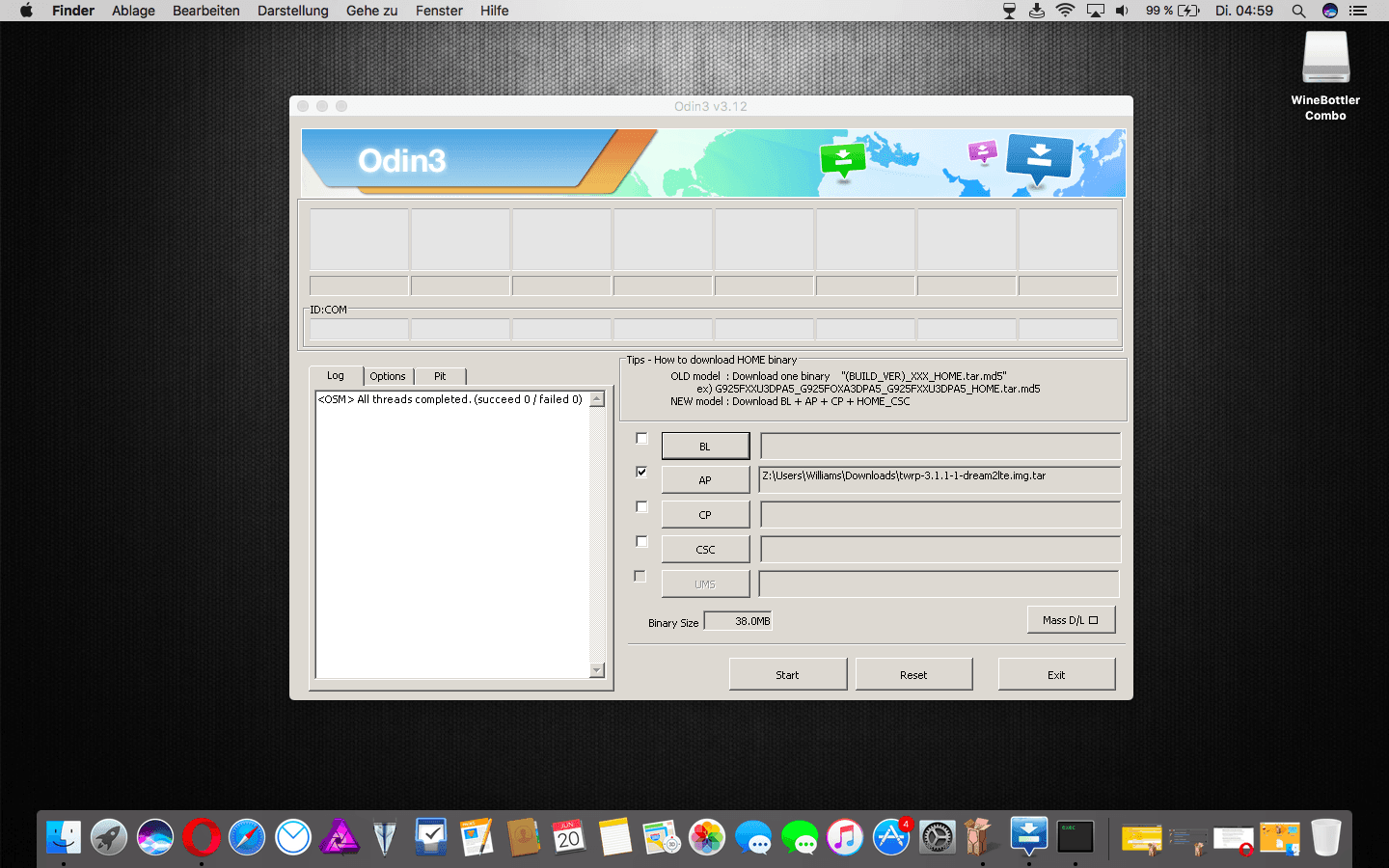This screenshot has width=1389, height=868.
Task: Open Airmail envelope icon in dock
Action: (293, 837)
